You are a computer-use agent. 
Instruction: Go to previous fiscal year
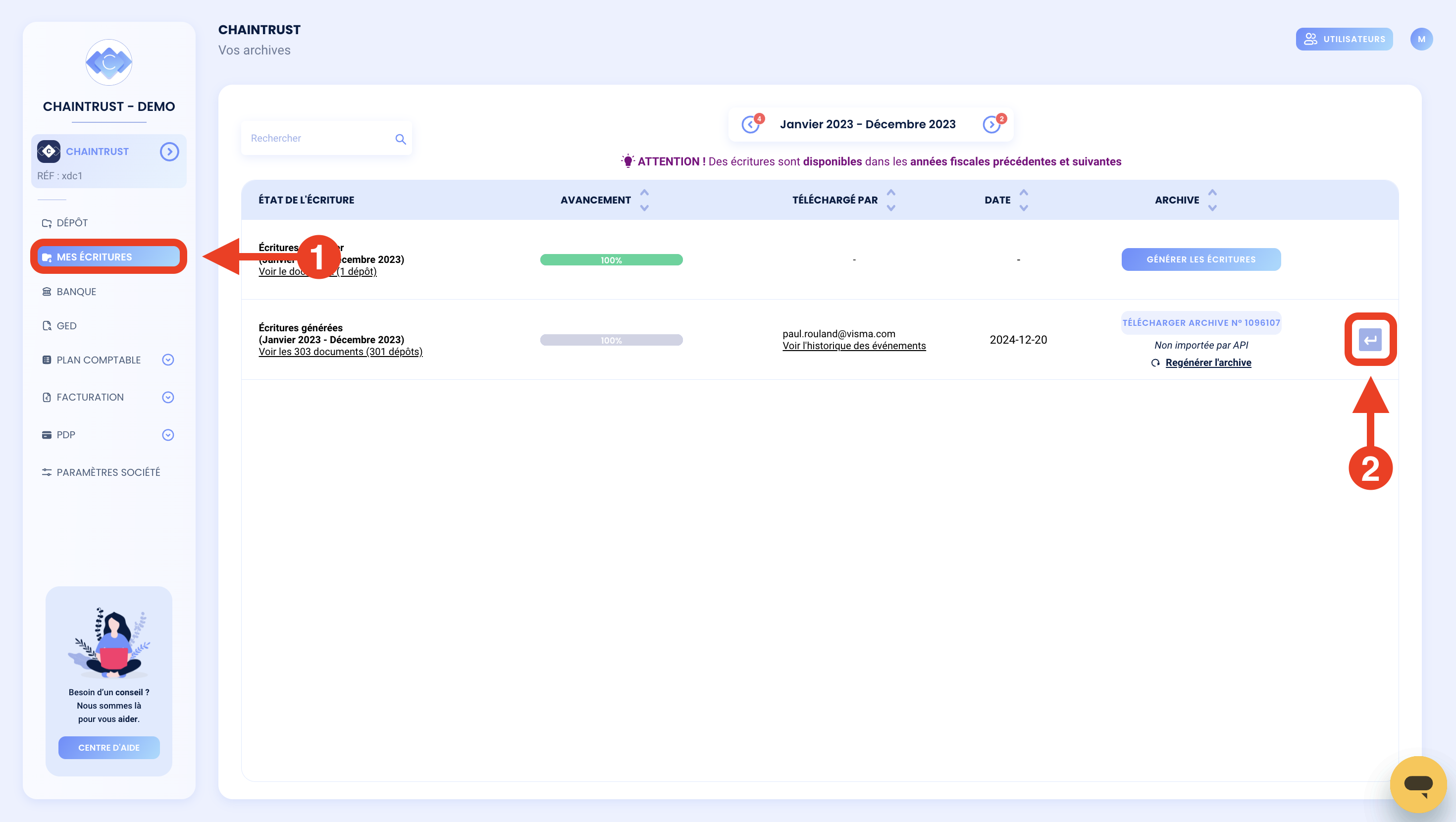point(751,124)
